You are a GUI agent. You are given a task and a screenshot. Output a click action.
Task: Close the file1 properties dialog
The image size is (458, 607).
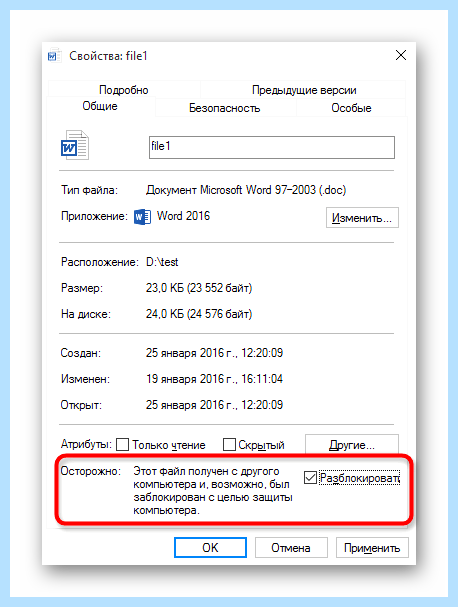tap(401, 55)
